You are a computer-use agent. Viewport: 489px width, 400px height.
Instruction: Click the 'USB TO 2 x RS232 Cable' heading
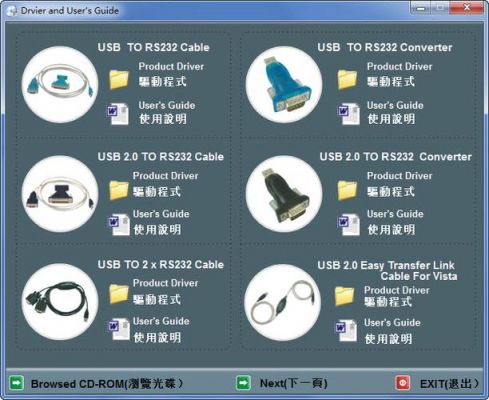pos(161,264)
